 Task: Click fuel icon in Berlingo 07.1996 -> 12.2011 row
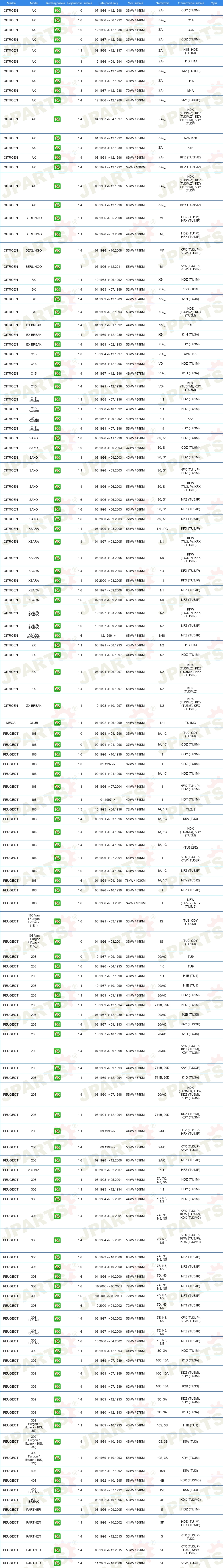click(x=57, y=267)
